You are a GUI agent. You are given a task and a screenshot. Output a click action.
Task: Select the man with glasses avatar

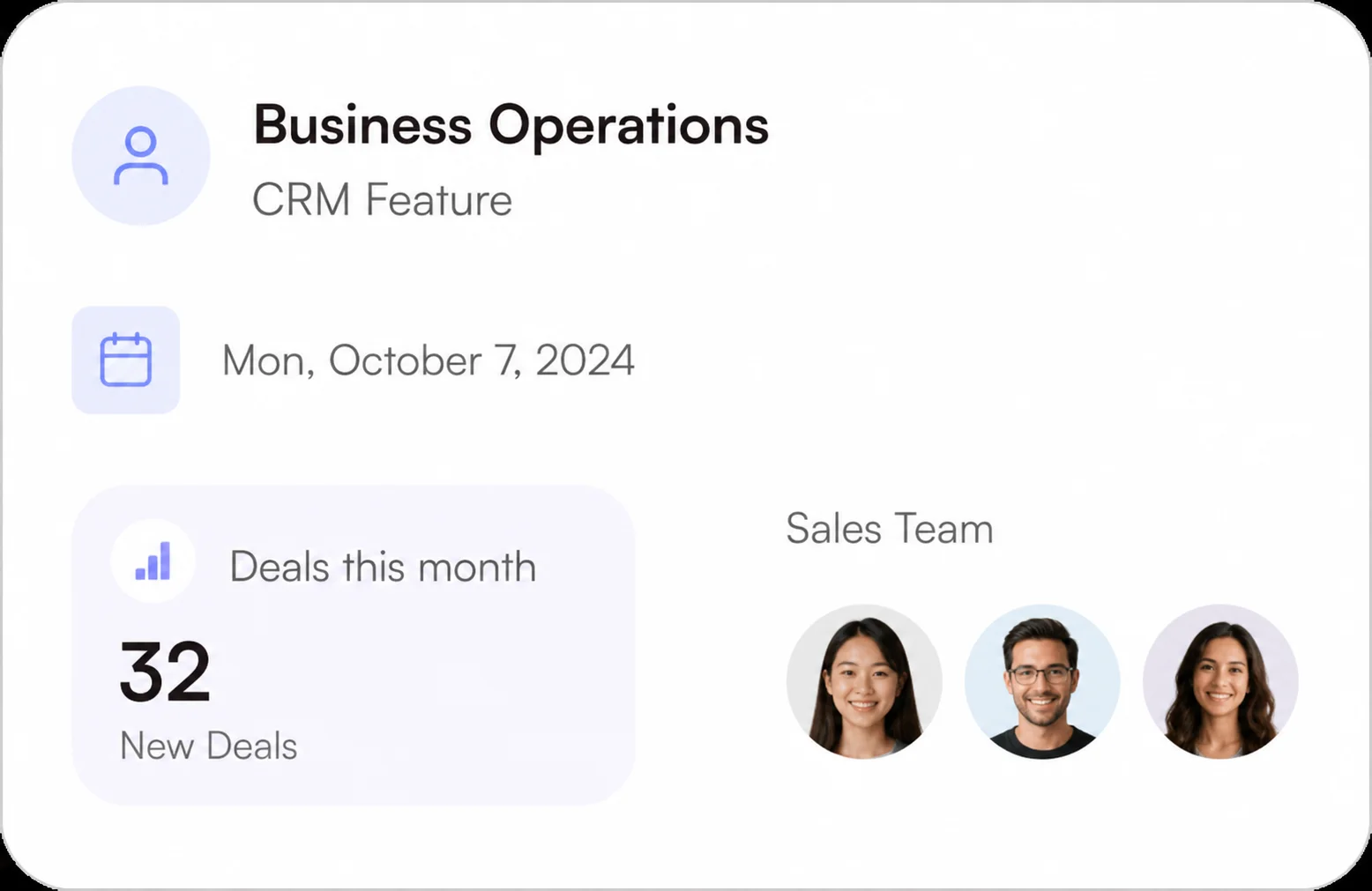[1042, 681]
